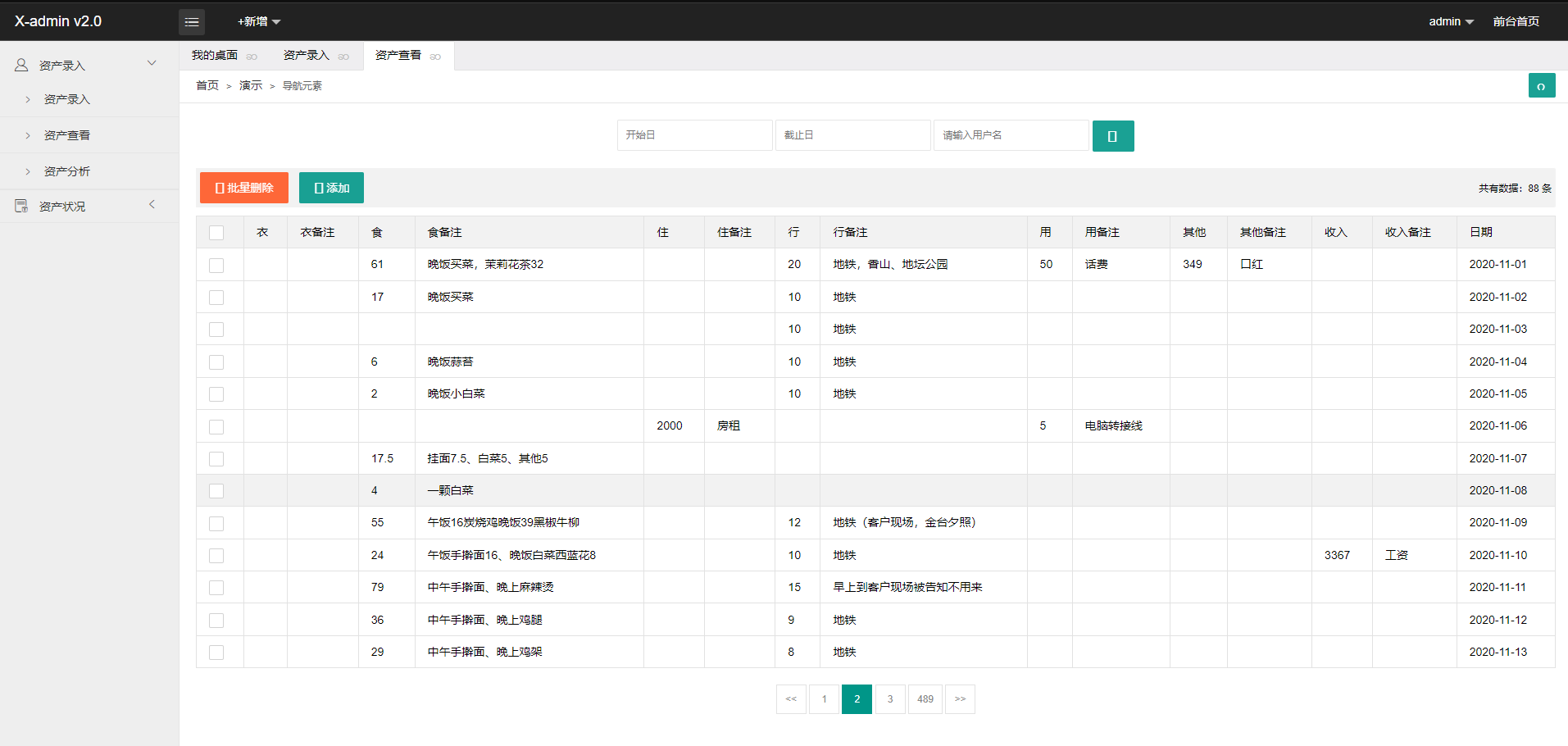
Task: Click the icon beside sidebar 资产状况
Action: point(21,206)
